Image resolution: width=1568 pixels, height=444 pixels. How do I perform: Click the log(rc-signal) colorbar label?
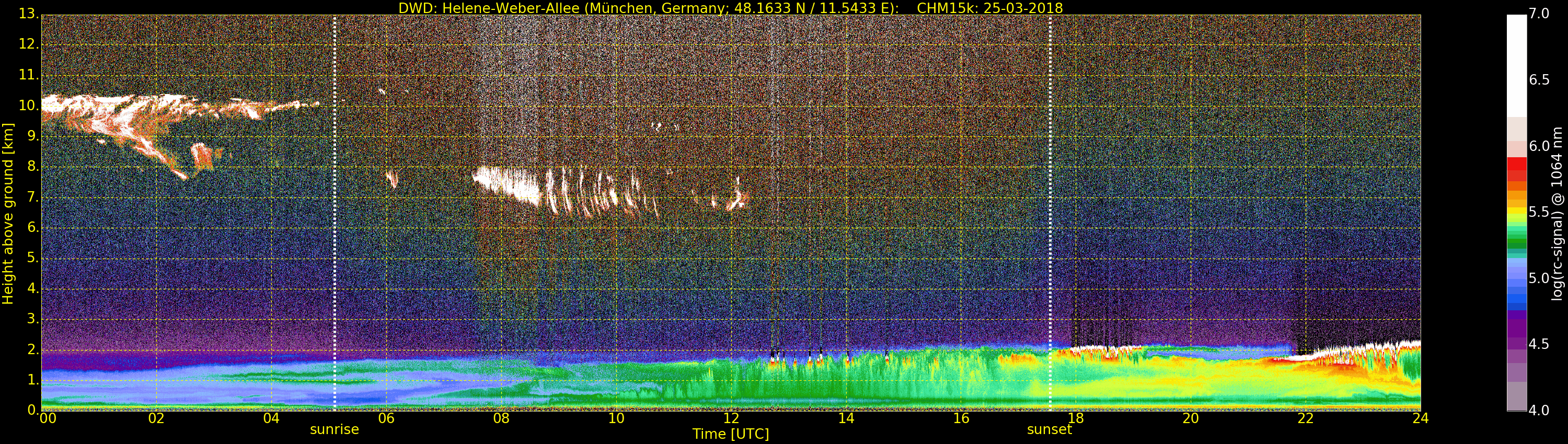(x=1558, y=214)
